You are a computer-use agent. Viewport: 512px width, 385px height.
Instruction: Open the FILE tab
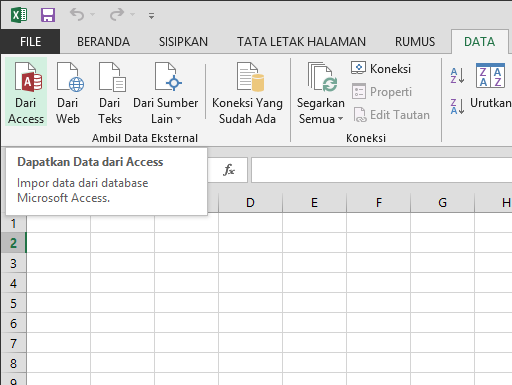click(x=30, y=42)
